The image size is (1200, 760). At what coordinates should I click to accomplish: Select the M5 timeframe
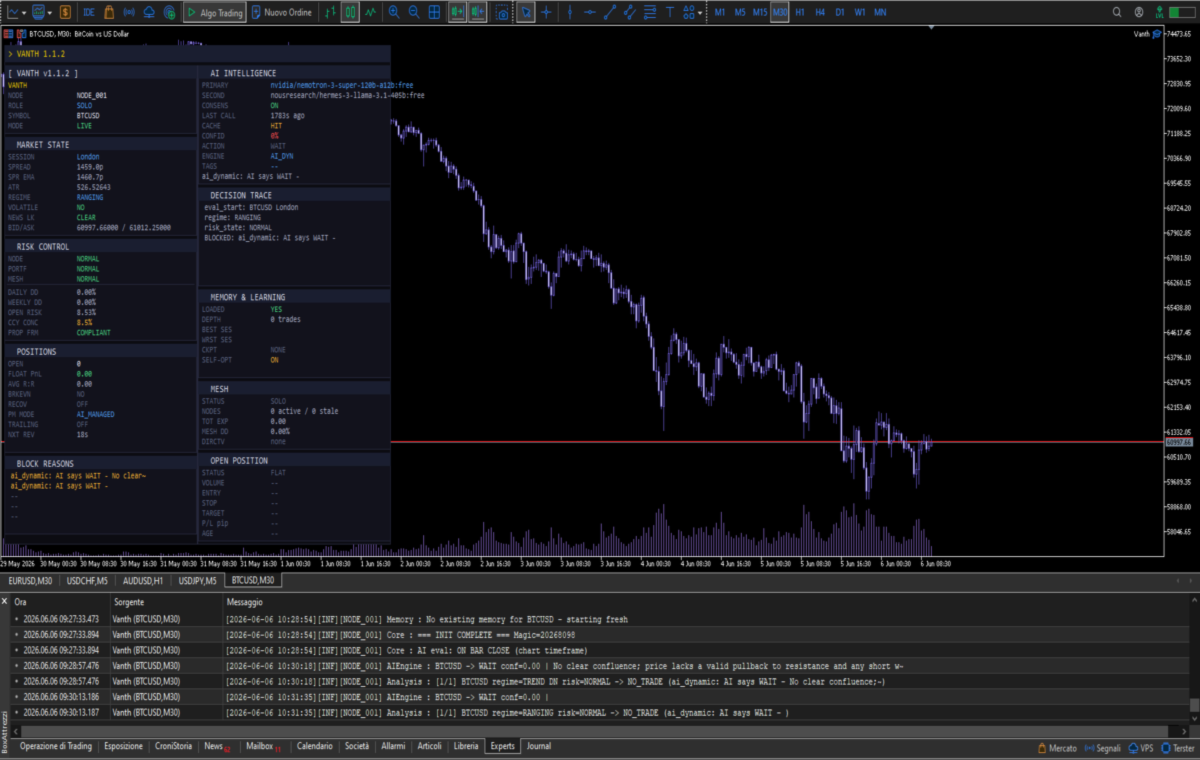(x=740, y=12)
